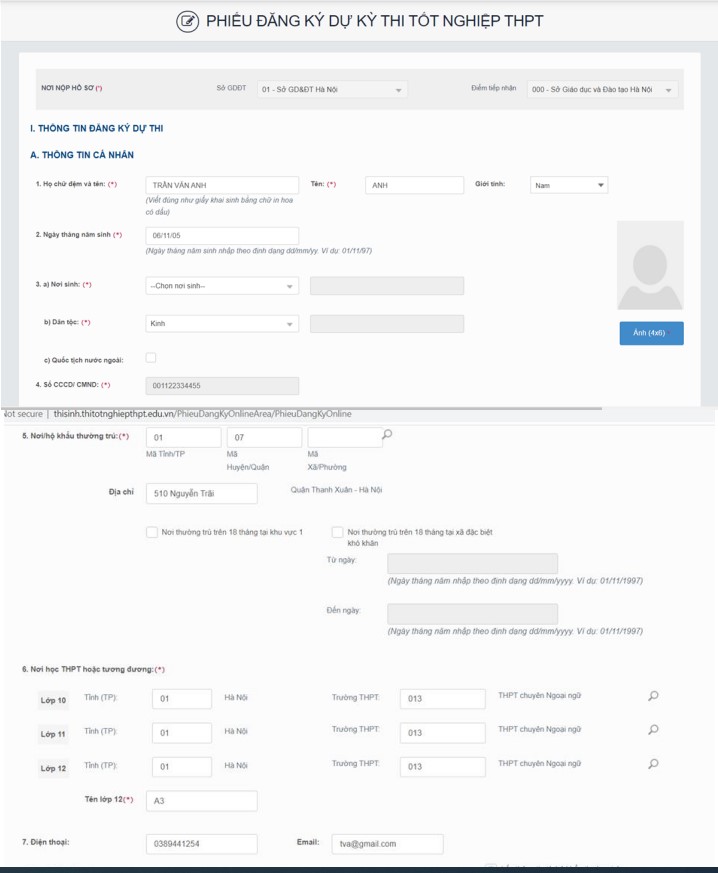The width and height of the screenshot is (718, 873).
Task: Click the Email input field
Action: pyautogui.click(x=387, y=844)
